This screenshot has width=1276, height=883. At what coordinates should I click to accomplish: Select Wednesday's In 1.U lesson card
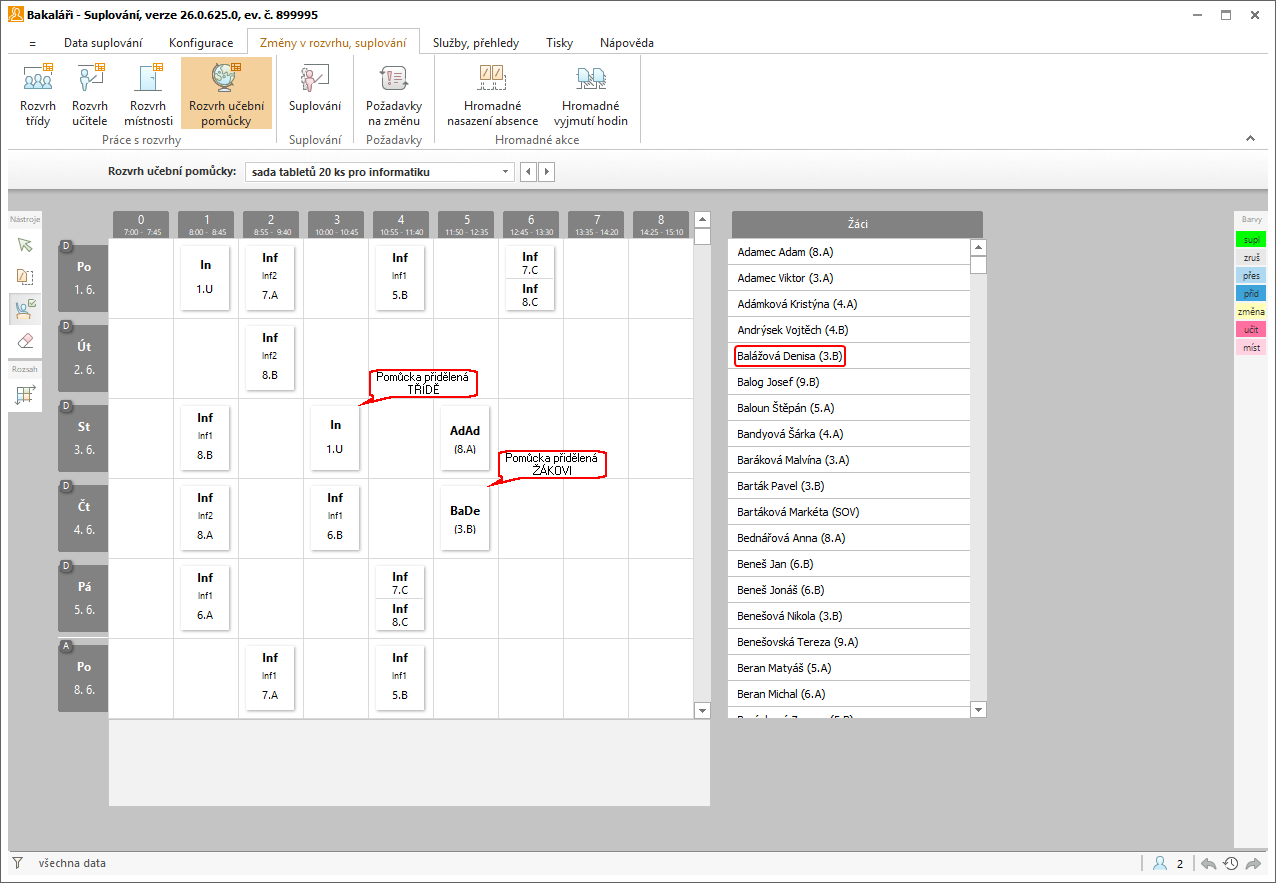coord(335,438)
